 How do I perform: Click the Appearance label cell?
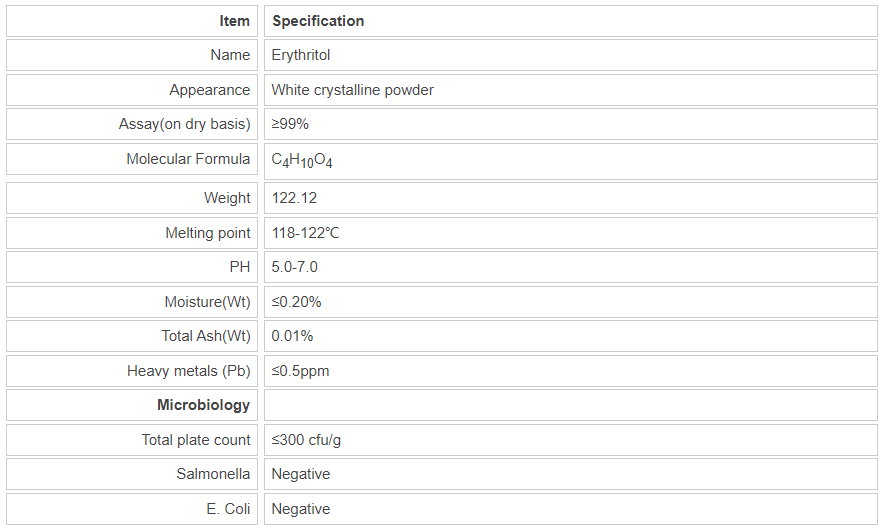210,90
